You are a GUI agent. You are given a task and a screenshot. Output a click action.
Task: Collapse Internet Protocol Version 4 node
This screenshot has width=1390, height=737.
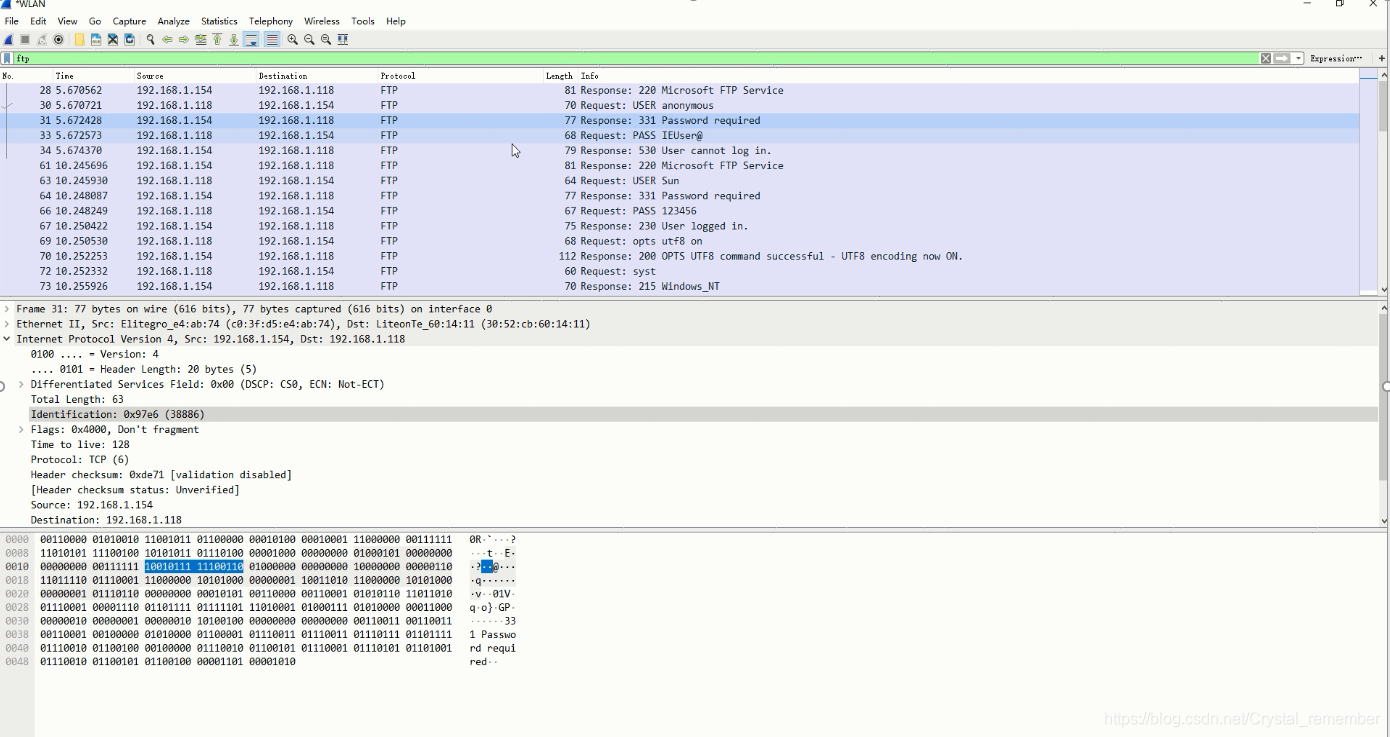[7, 339]
